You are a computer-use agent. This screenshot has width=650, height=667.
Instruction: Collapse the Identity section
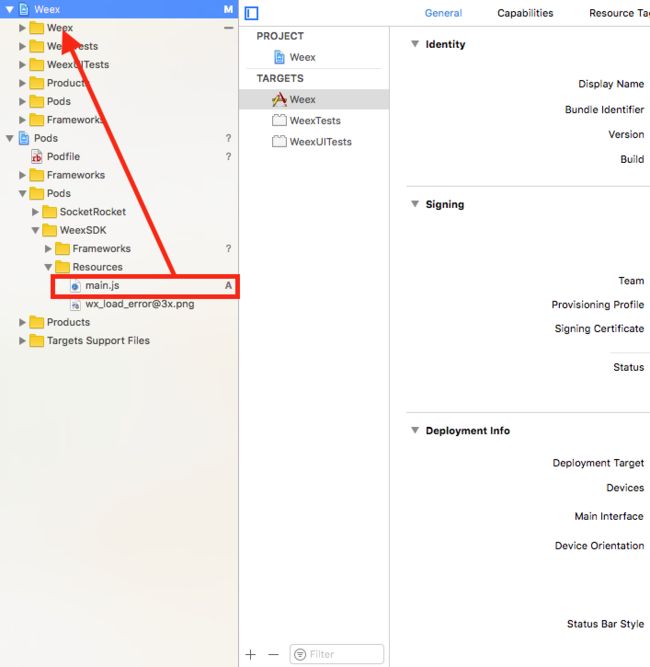point(415,44)
